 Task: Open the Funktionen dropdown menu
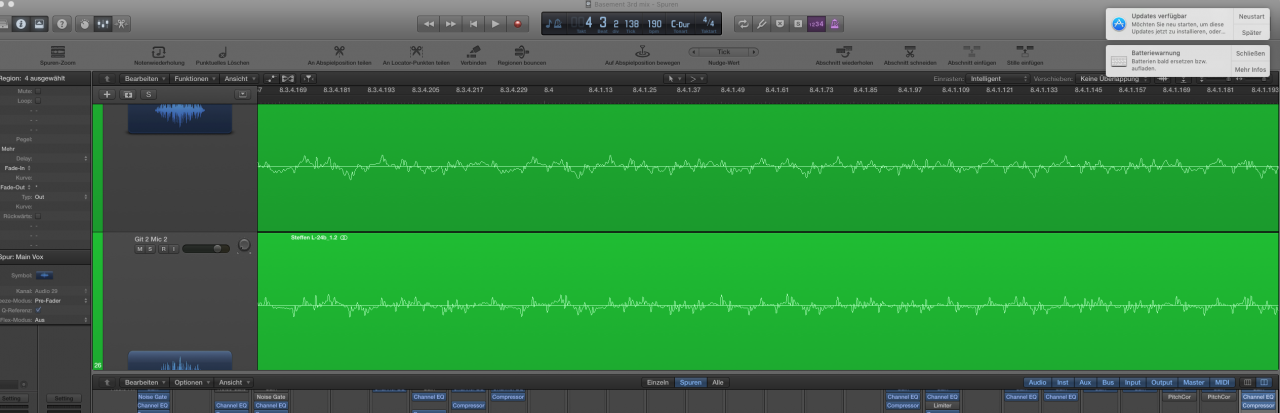(x=192, y=78)
